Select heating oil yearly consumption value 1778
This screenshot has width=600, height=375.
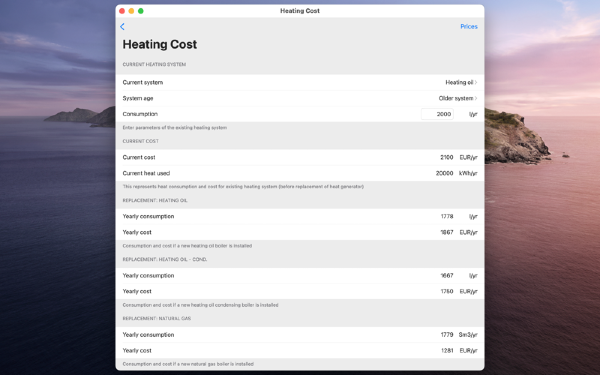coord(447,217)
